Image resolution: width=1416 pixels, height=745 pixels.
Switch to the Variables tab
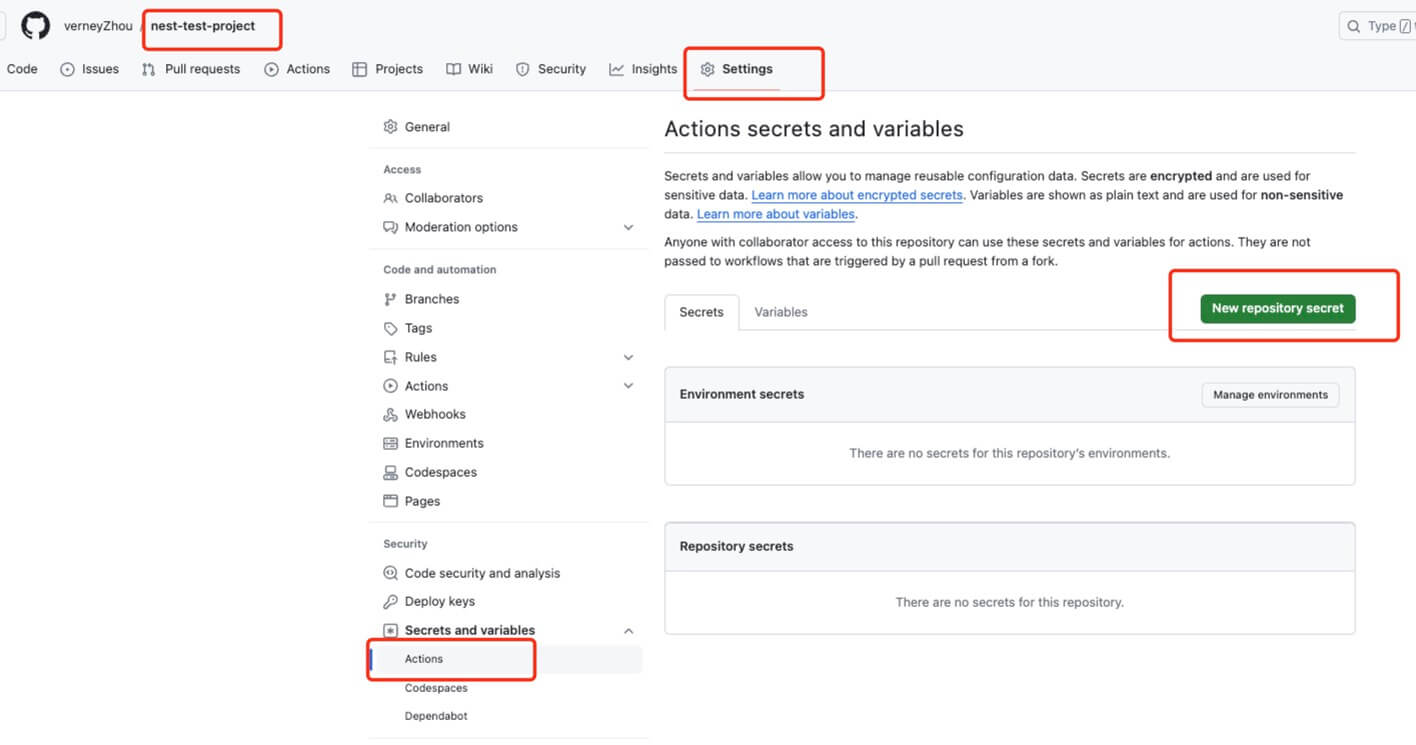[x=780, y=312]
